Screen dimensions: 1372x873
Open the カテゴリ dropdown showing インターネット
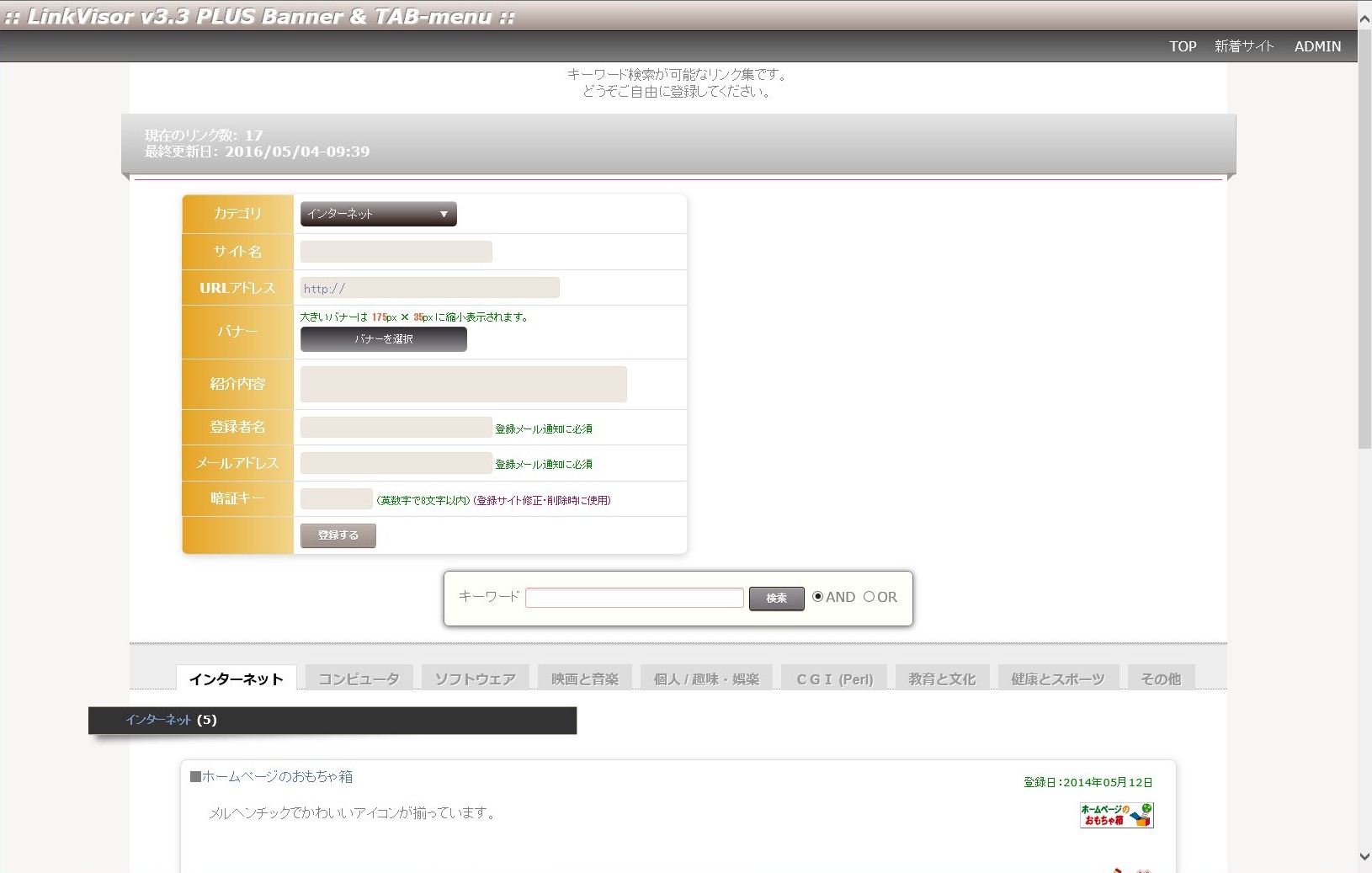pyautogui.click(x=378, y=214)
